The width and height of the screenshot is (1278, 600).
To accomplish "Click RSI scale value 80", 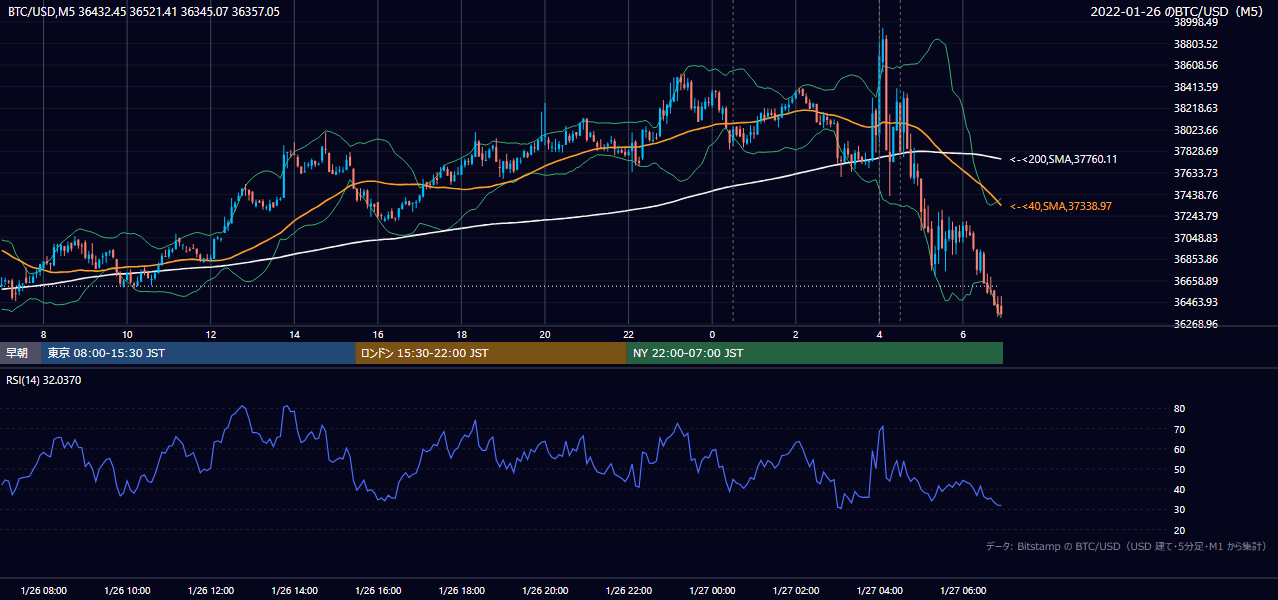I will coord(1180,409).
